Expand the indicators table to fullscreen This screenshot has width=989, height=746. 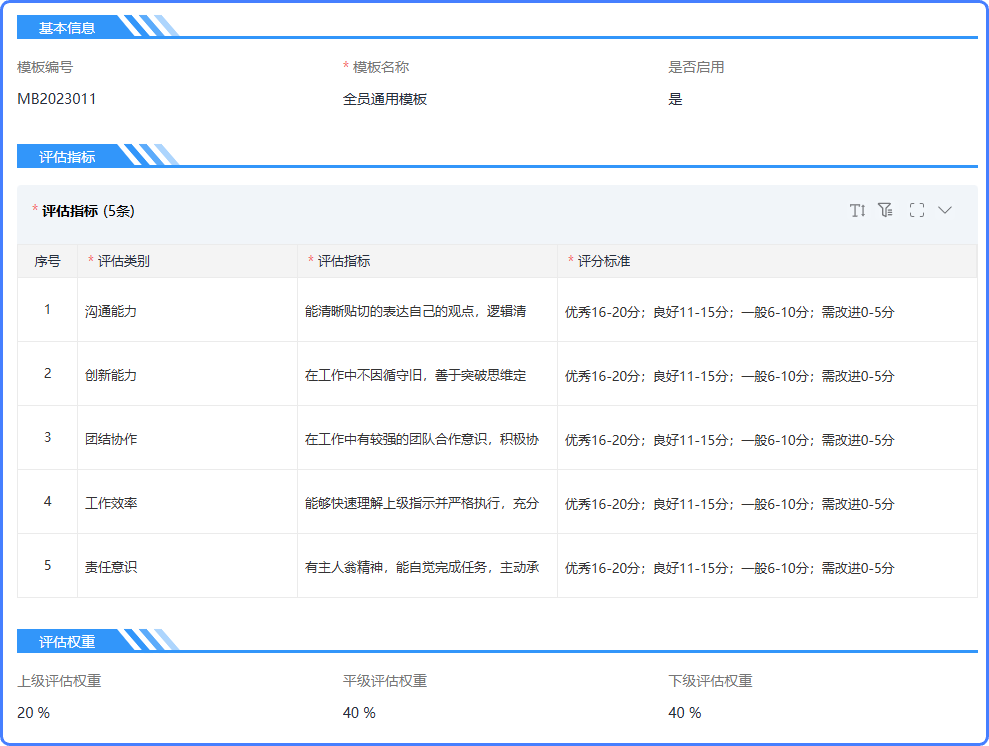[917, 210]
